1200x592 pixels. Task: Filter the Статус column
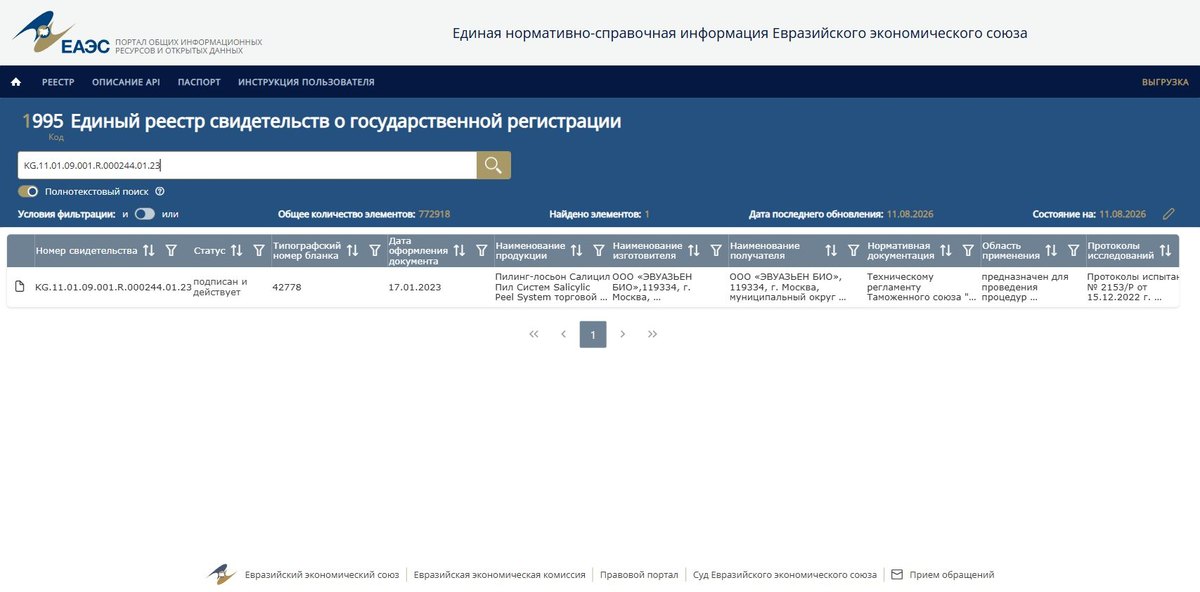[x=259, y=251]
